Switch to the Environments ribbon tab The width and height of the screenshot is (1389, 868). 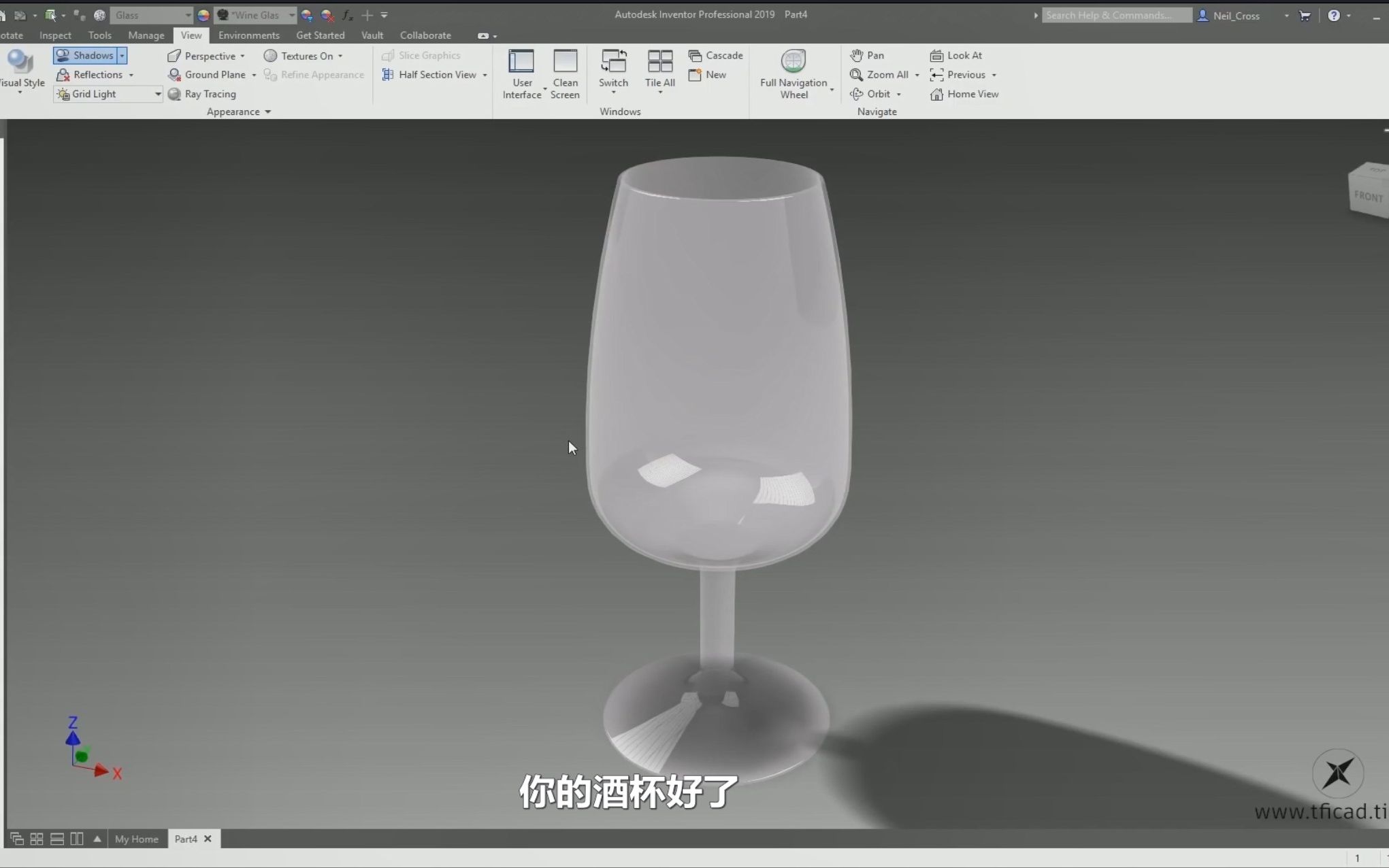(x=248, y=35)
